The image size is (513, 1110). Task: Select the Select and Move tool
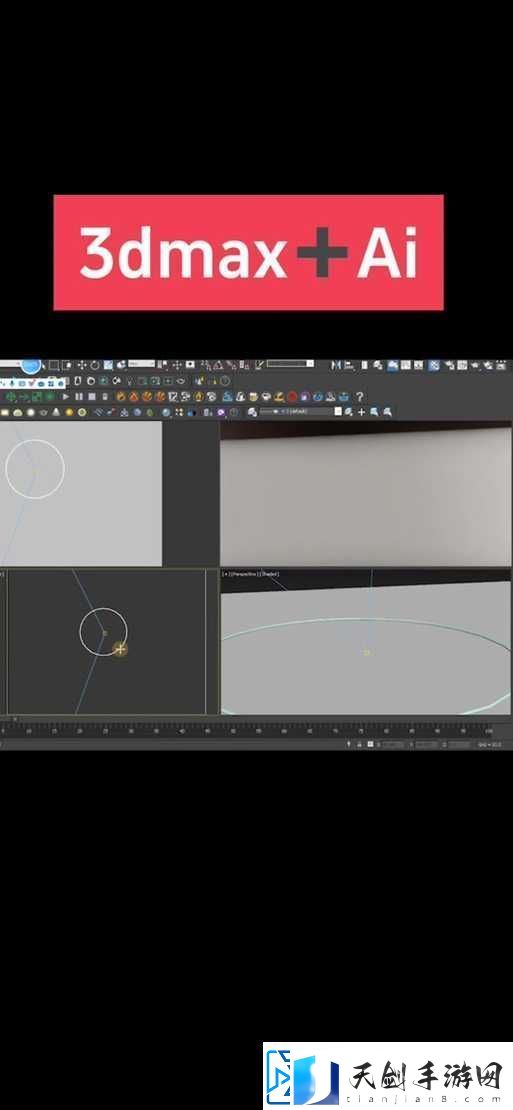point(82,365)
